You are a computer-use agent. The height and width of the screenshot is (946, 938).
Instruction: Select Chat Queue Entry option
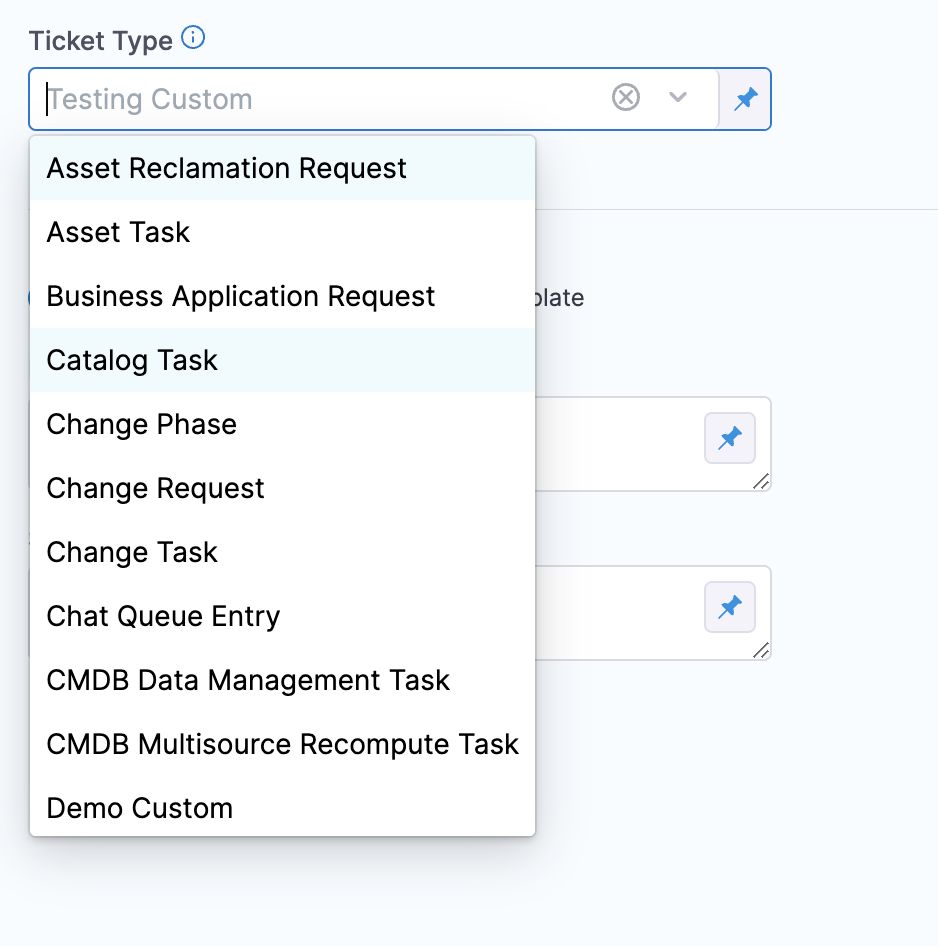(x=164, y=616)
